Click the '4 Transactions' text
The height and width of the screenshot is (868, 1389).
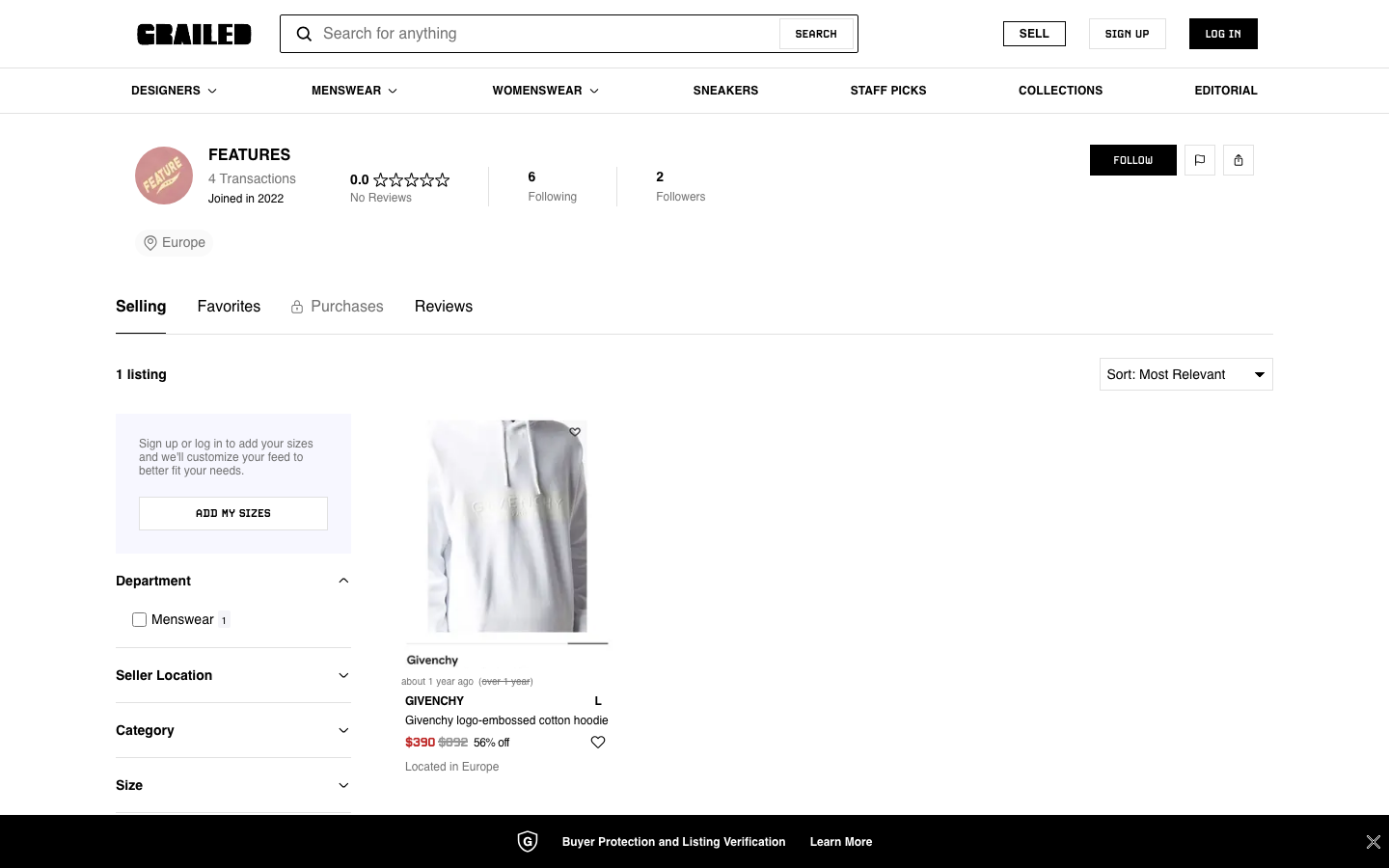click(x=252, y=179)
